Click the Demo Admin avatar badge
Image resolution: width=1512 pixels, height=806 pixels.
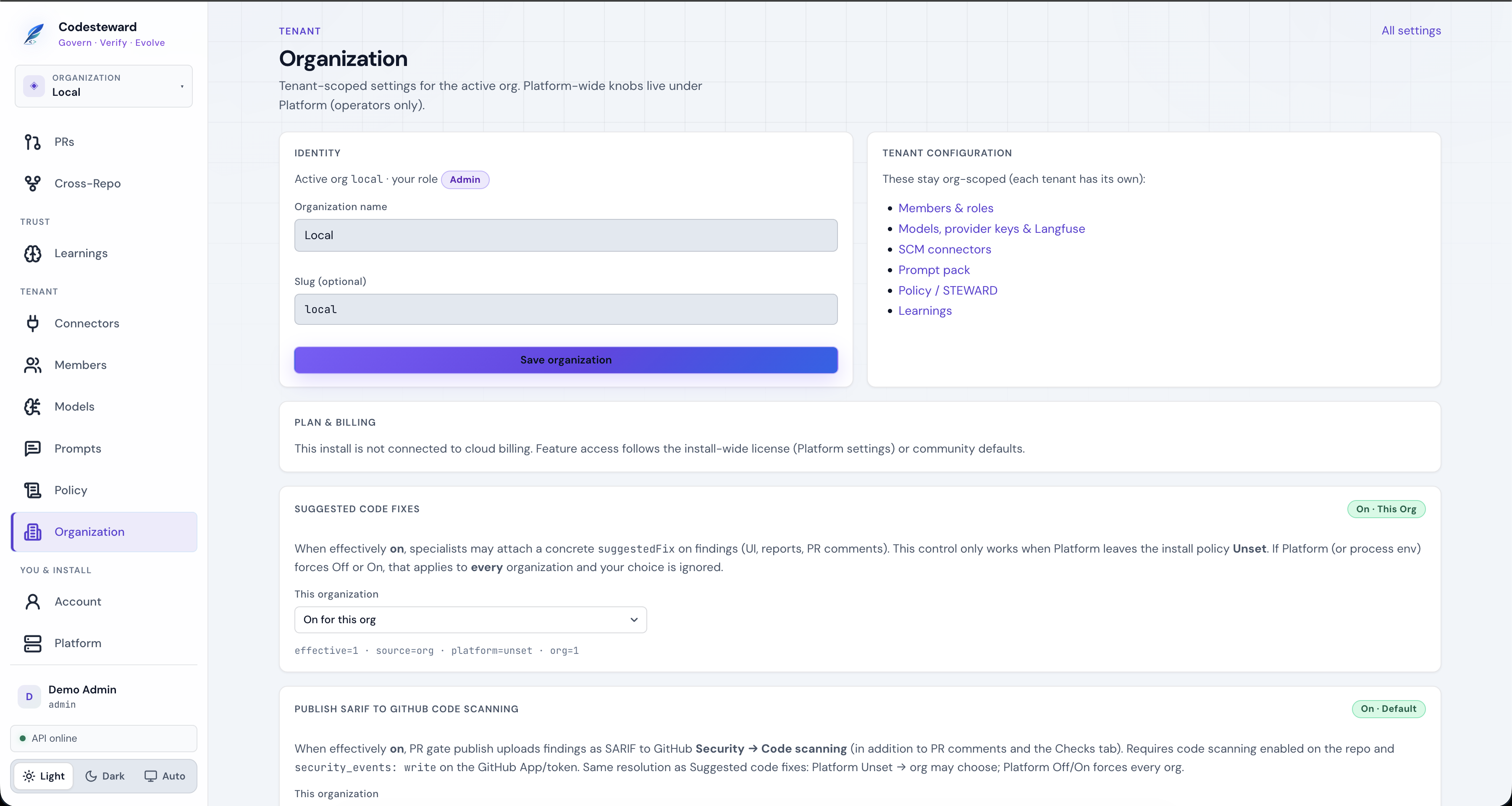point(29,697)
